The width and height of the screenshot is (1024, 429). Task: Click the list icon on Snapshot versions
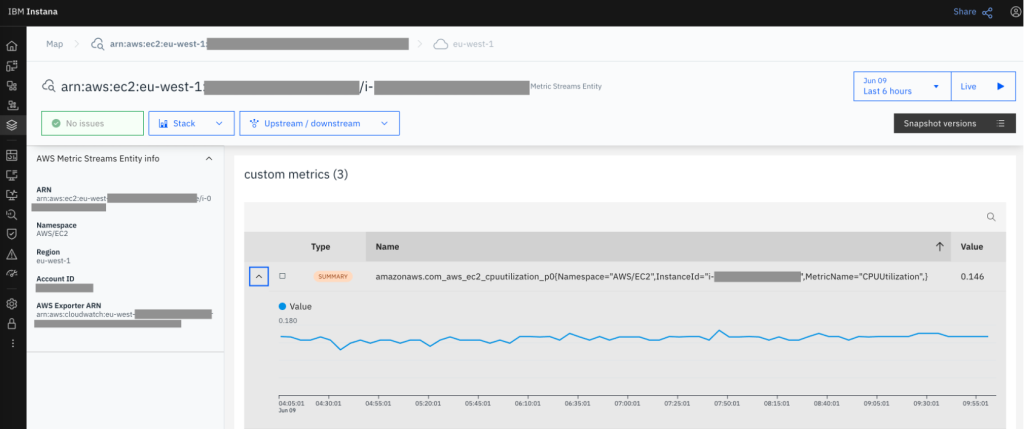pos(1000,123)
